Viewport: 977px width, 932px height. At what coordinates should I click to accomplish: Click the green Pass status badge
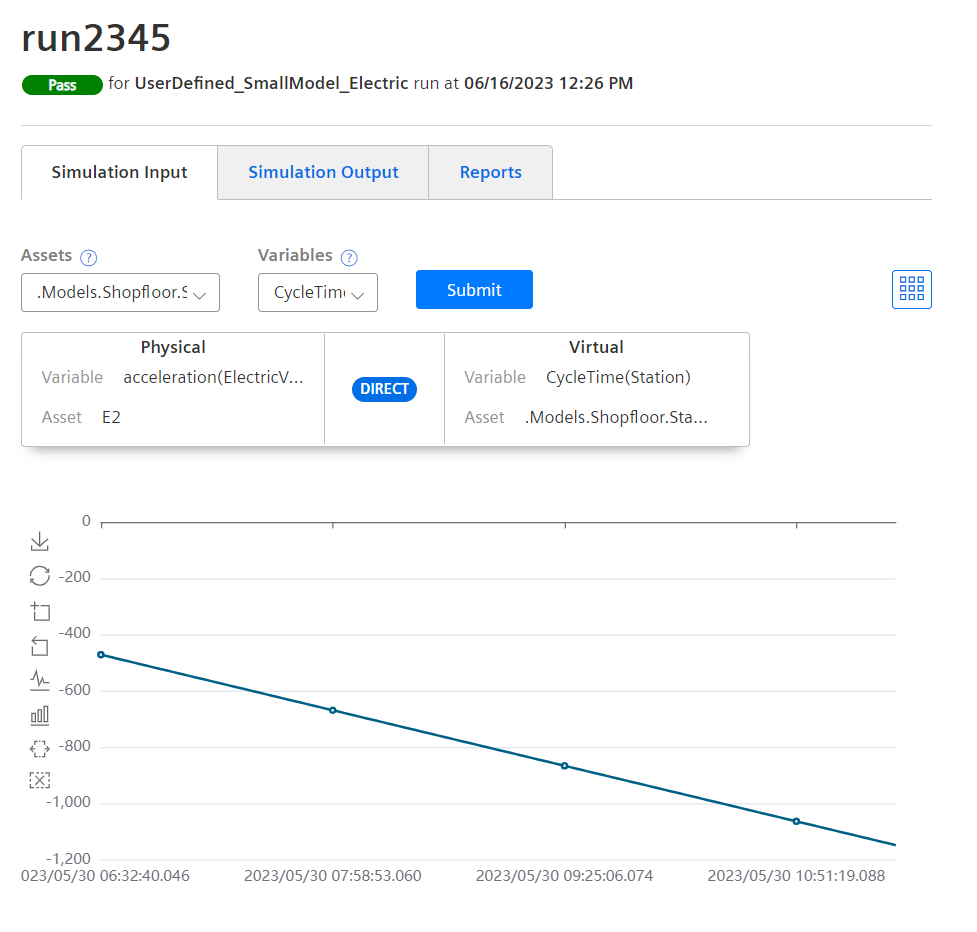(x=62, y=85)
